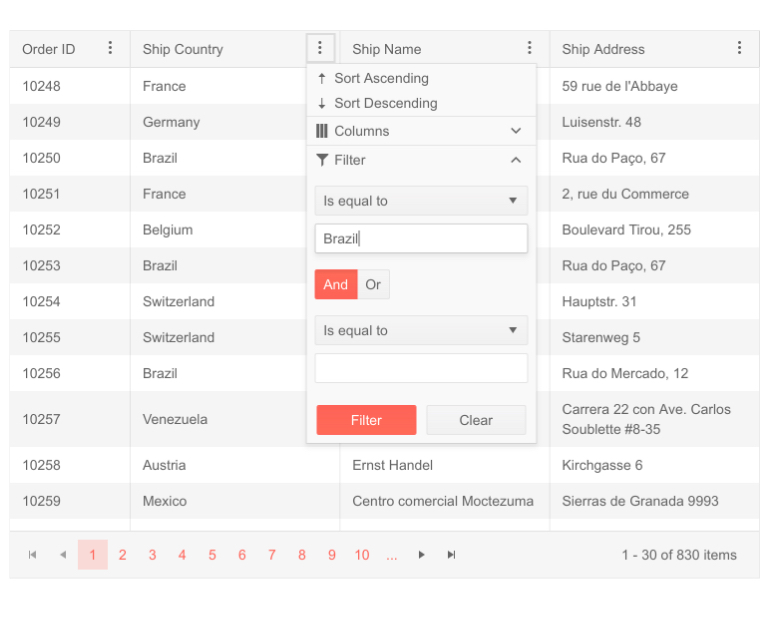Apply with the red Filter button
The image size is (770, 639).
pyautogui.click(x=366, y=420)
